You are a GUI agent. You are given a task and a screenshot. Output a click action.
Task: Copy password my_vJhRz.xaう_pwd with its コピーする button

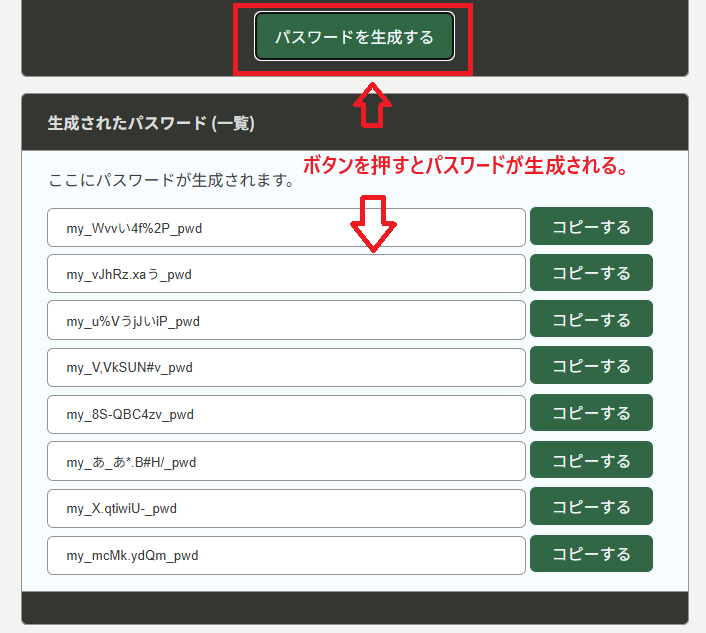point(591,272)
